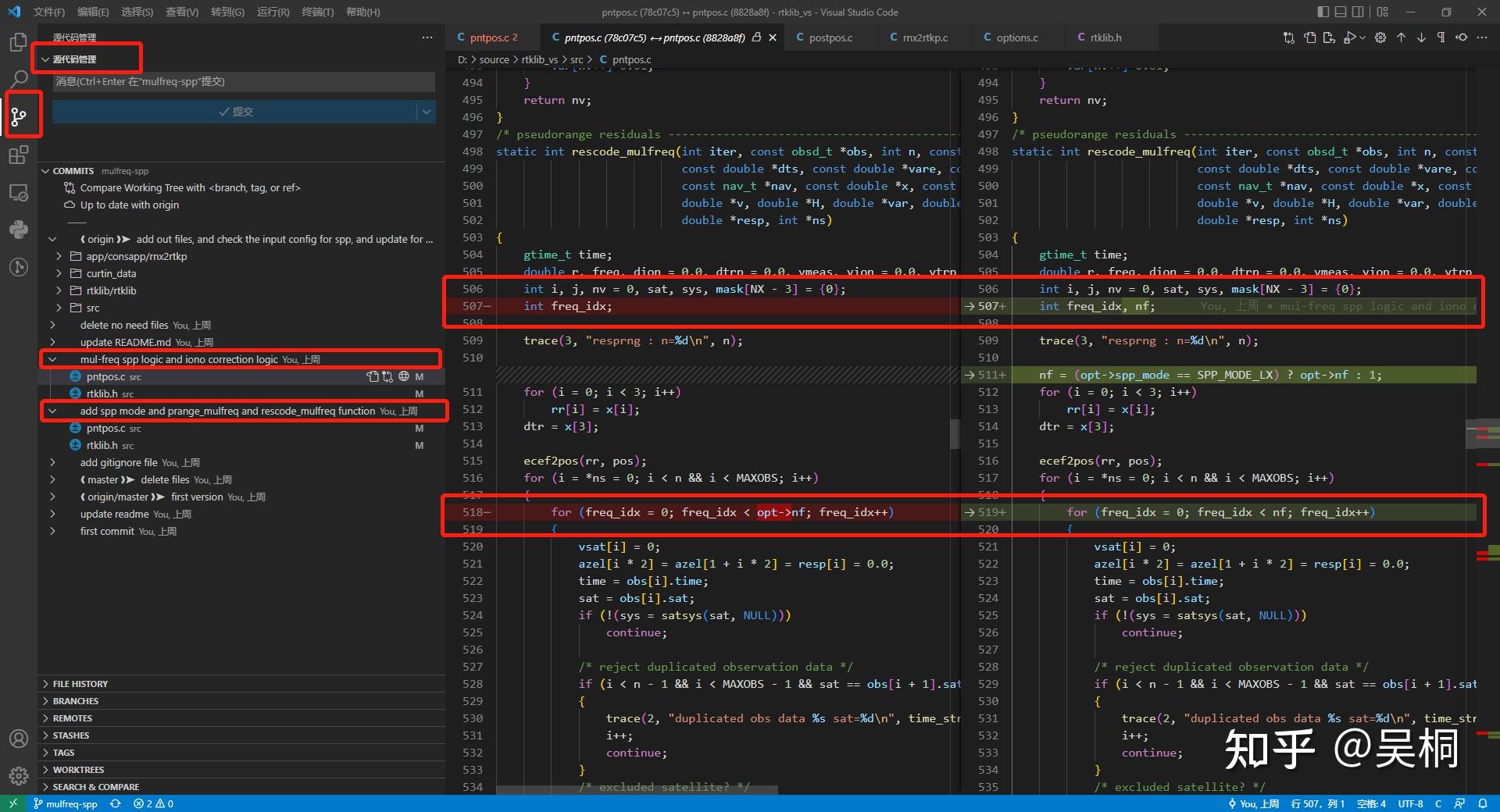Jump to next change with down arrow
The image size is (1500, 812).
click(x=1421, y=37)
